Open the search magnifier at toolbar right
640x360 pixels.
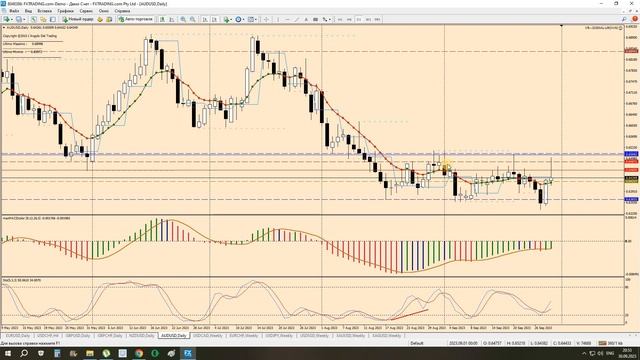[624, 19]
